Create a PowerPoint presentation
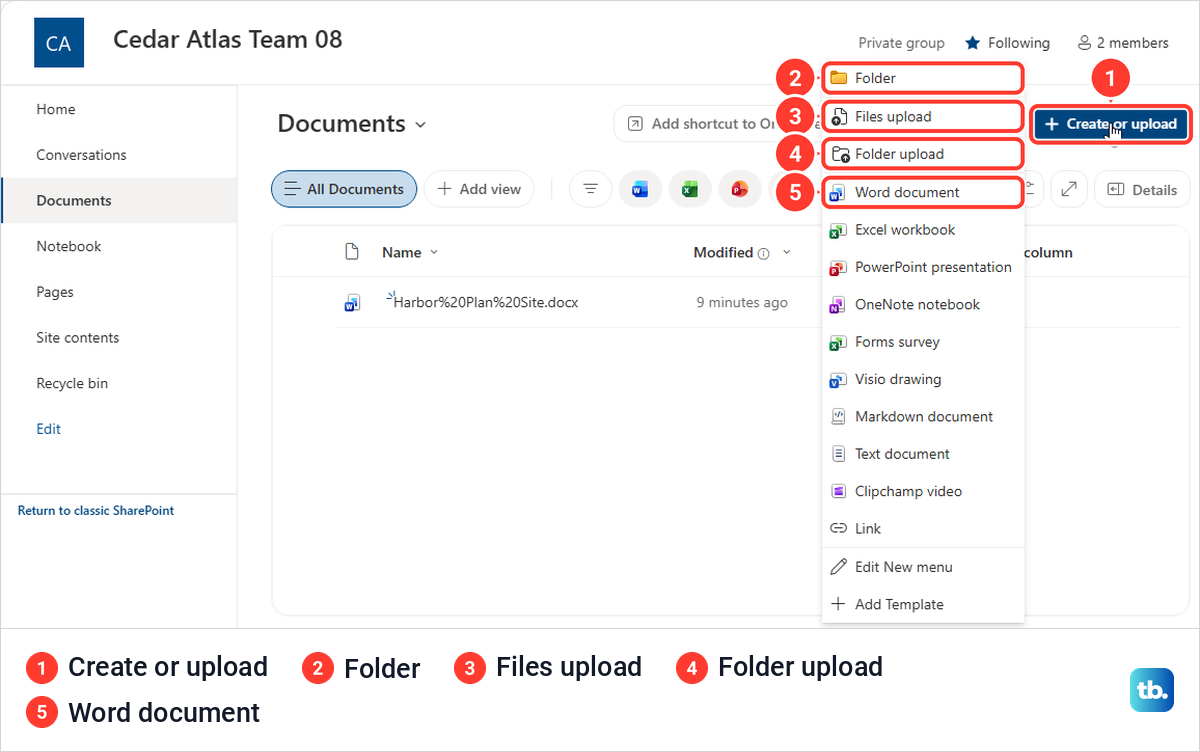Screen dimensions: 1200x752 click(923, 267)
